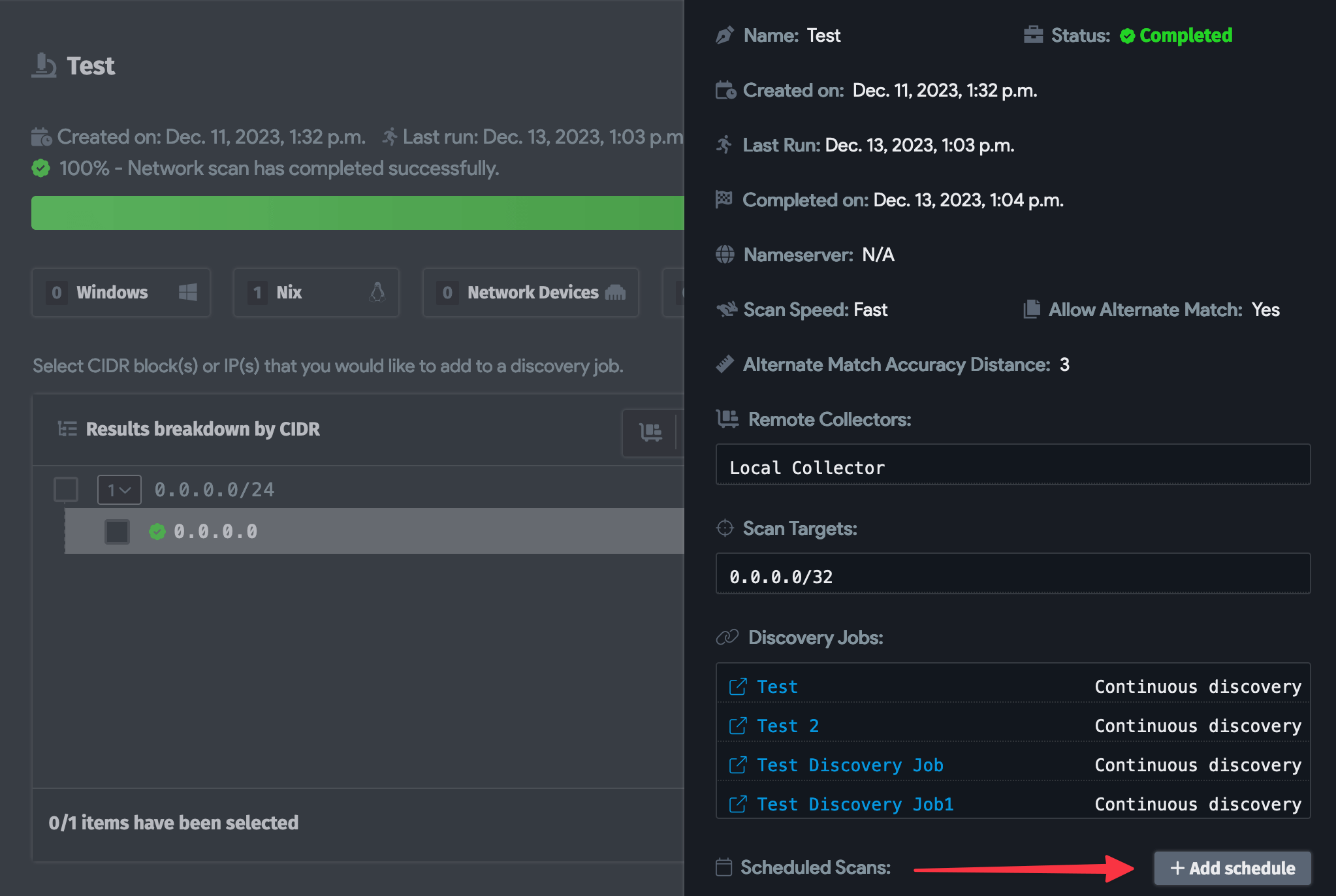Screen dimensions: 1336x896
Task: Click the 'Scan Speed: Fast' value
Action: (x=870, y=310)
